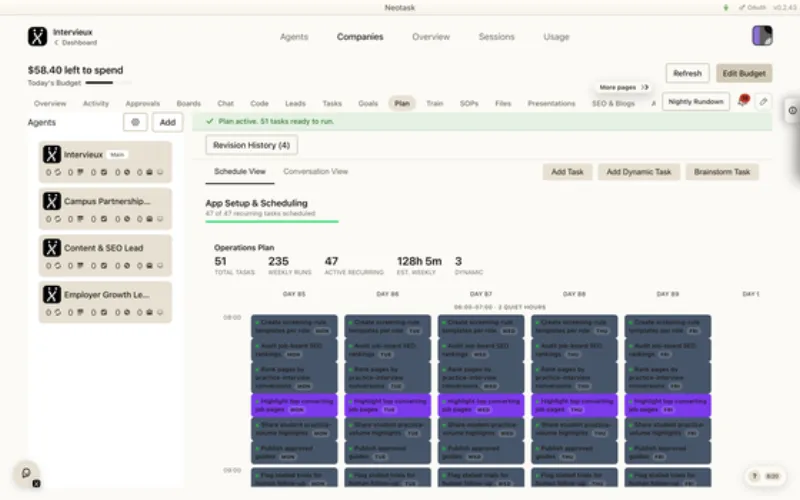
Task: Click the App Setup & Scheduling green progress bar
Action: (x=272, y=221)
